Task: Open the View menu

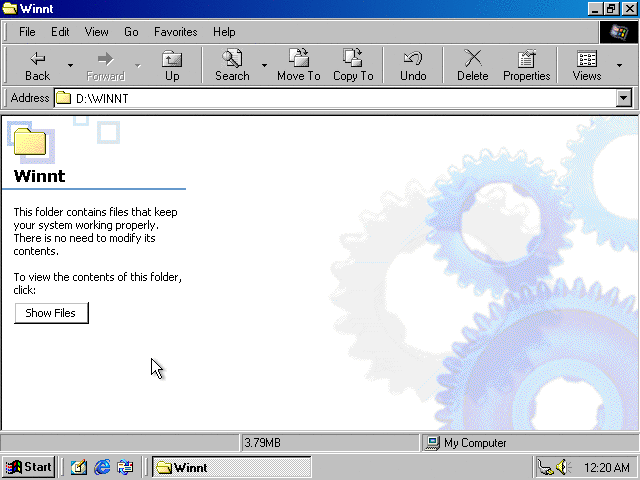Action: pos(96,32)
